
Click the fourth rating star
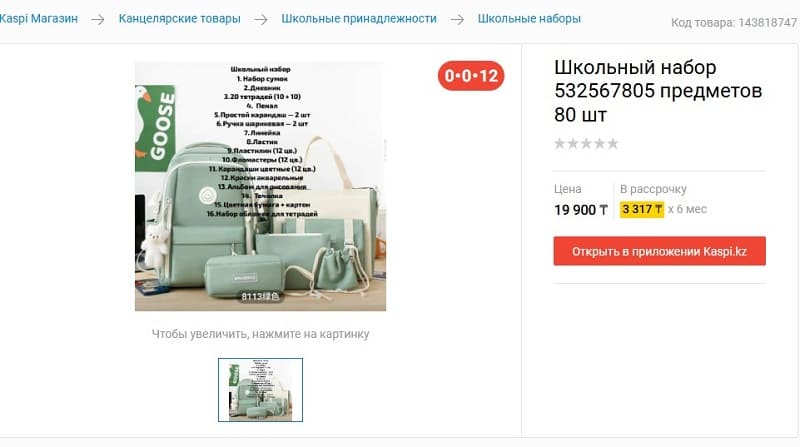pos(599,143)
